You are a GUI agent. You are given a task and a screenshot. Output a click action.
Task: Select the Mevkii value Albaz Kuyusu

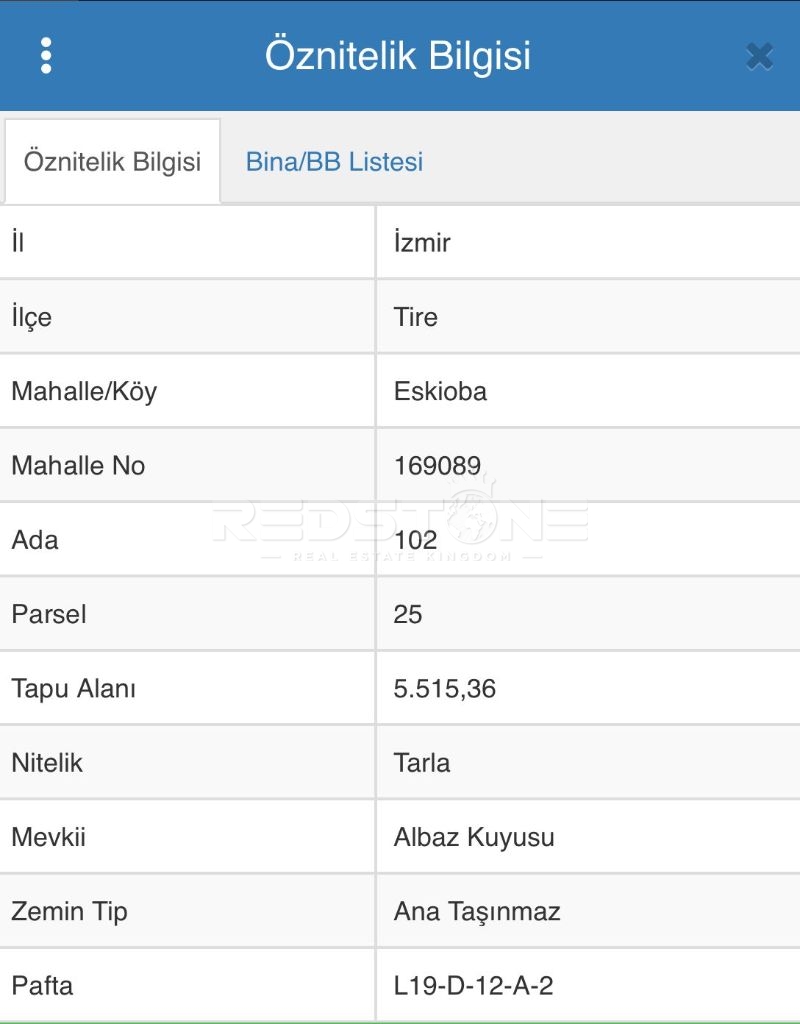coord(474,837)
